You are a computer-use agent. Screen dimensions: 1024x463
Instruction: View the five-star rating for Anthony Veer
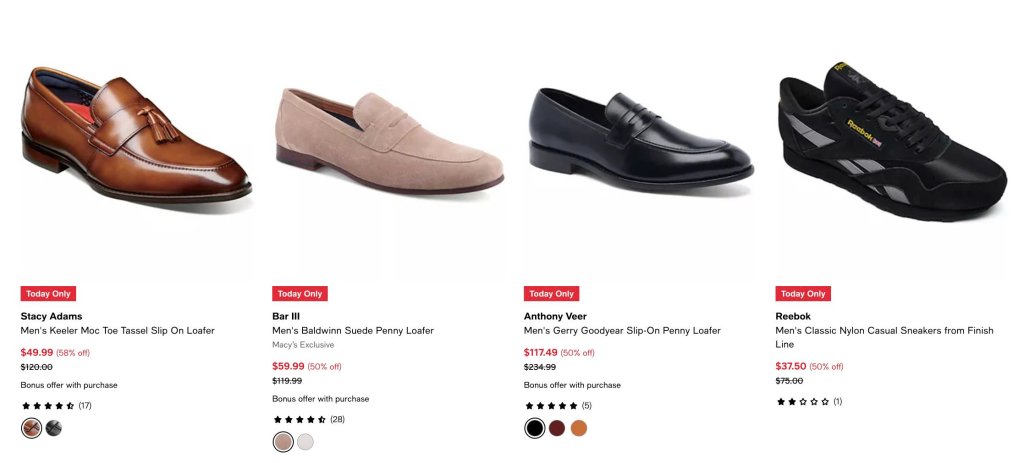pyautogui.click(x=558, y=406)
